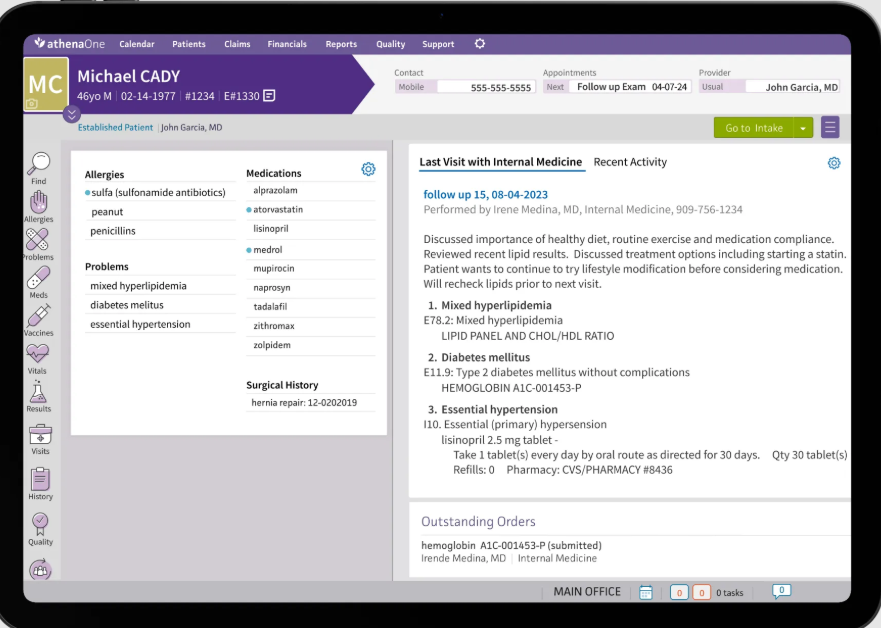Viewport: 881px width, 628px height.
Task: Click the Established Patient link
Action: point(115,128)
